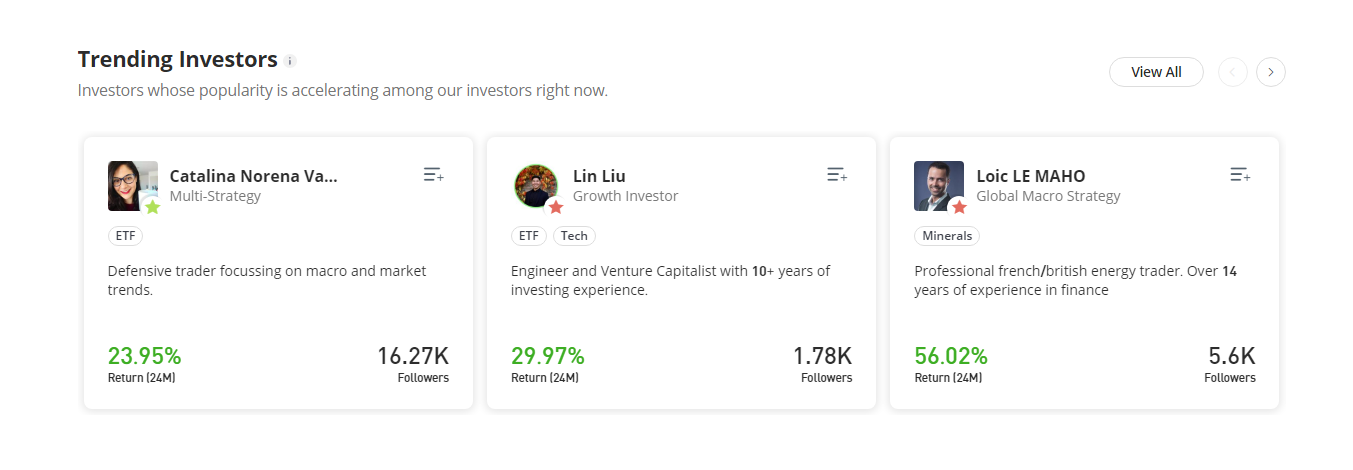This screenshot has width=1353, height=470.
Task: Open Loic LE MAHO's profile photo
Action: coord(937,183)
